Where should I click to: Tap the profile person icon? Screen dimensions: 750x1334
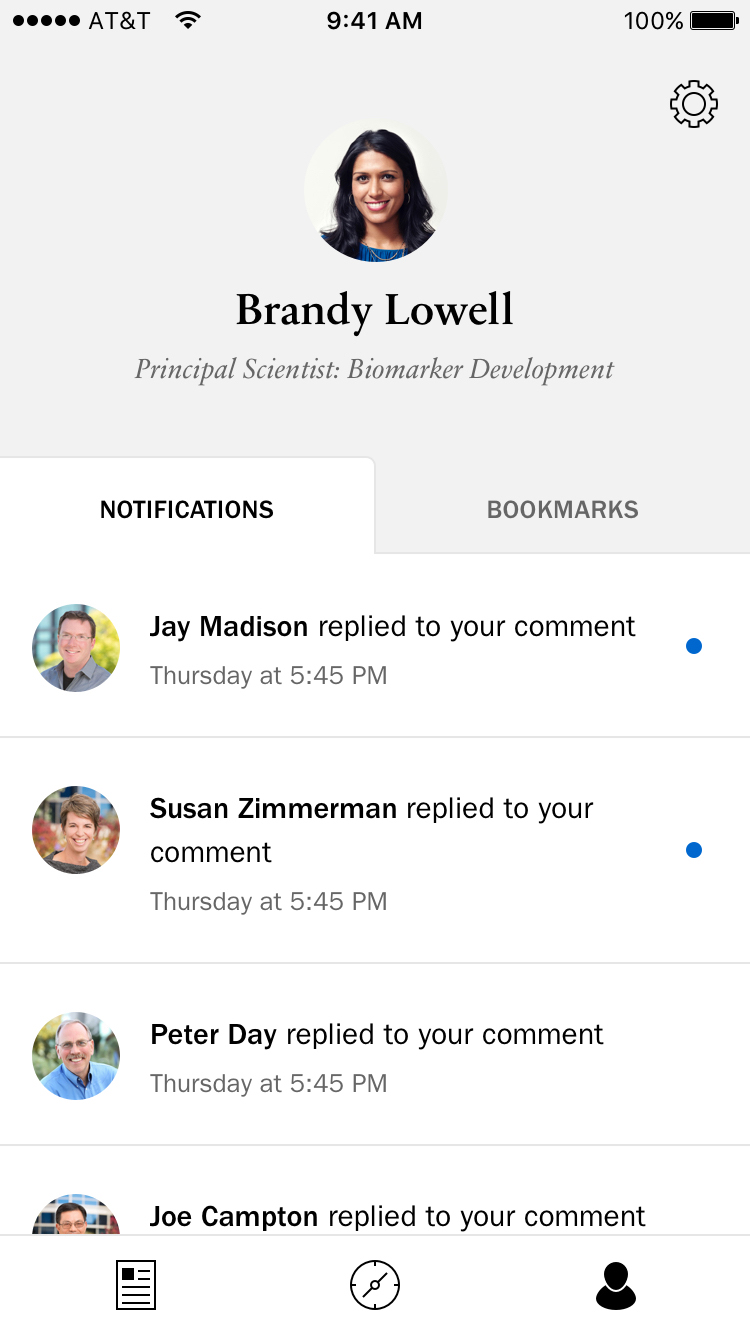615,1285
